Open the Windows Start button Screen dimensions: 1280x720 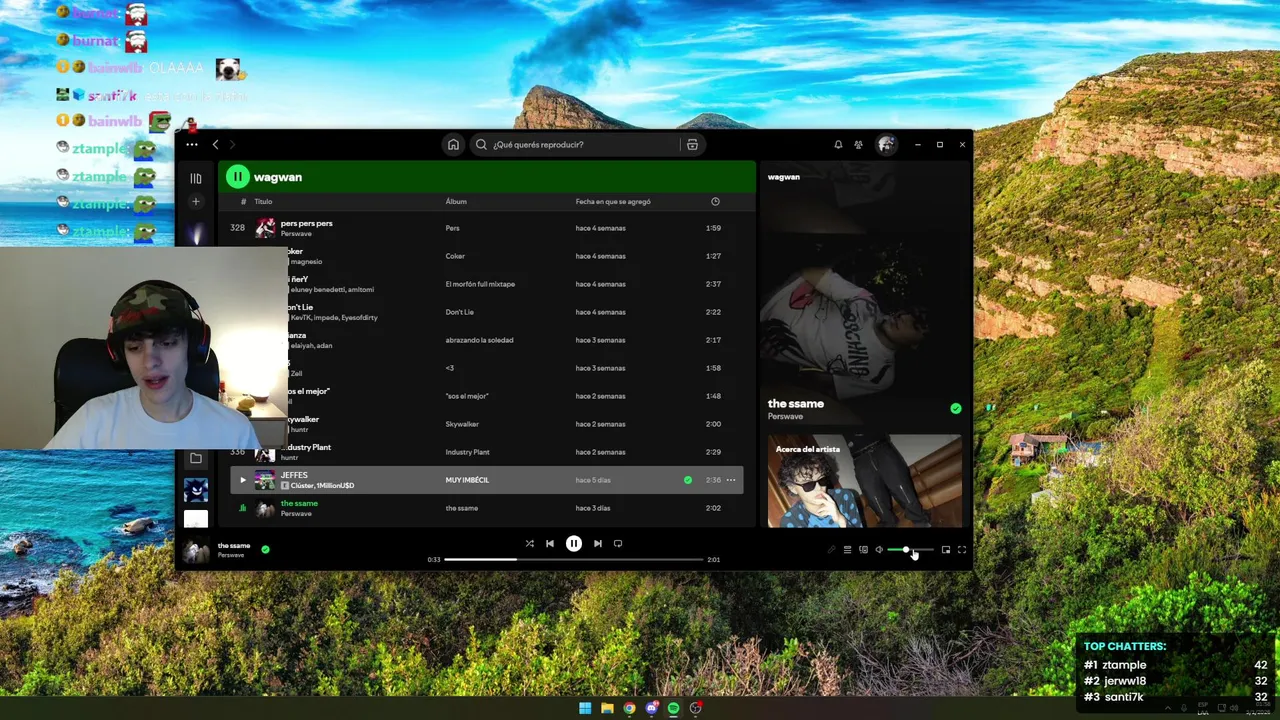tap(585, 708)
